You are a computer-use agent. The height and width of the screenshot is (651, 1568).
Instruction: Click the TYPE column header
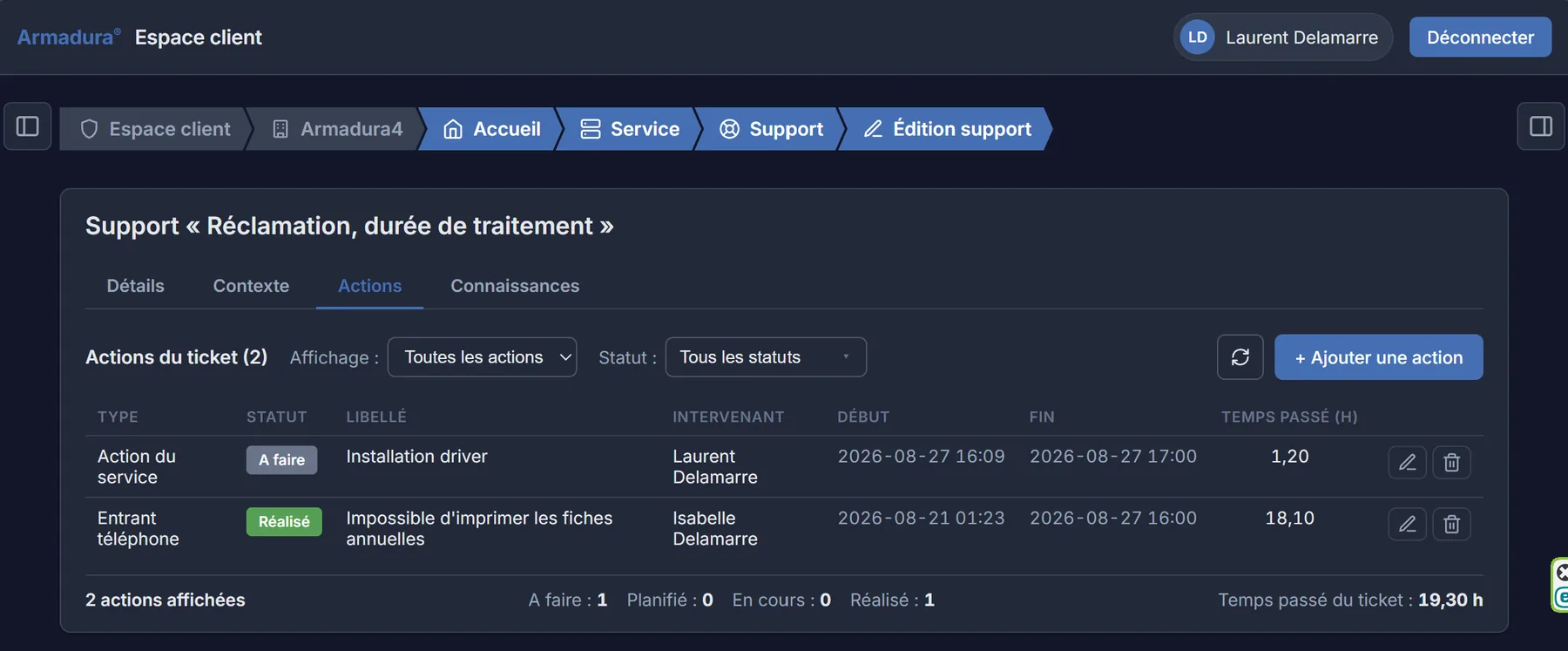tap(118, 417)
